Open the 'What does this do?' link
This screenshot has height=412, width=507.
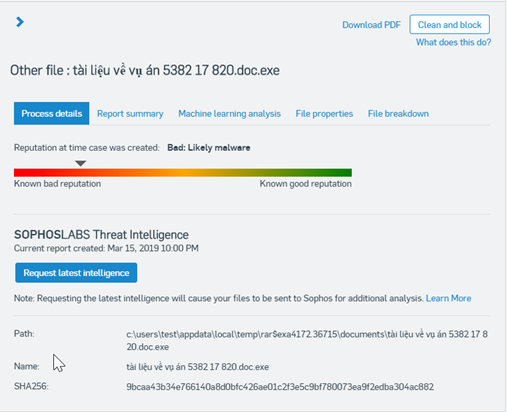(453, 42)
